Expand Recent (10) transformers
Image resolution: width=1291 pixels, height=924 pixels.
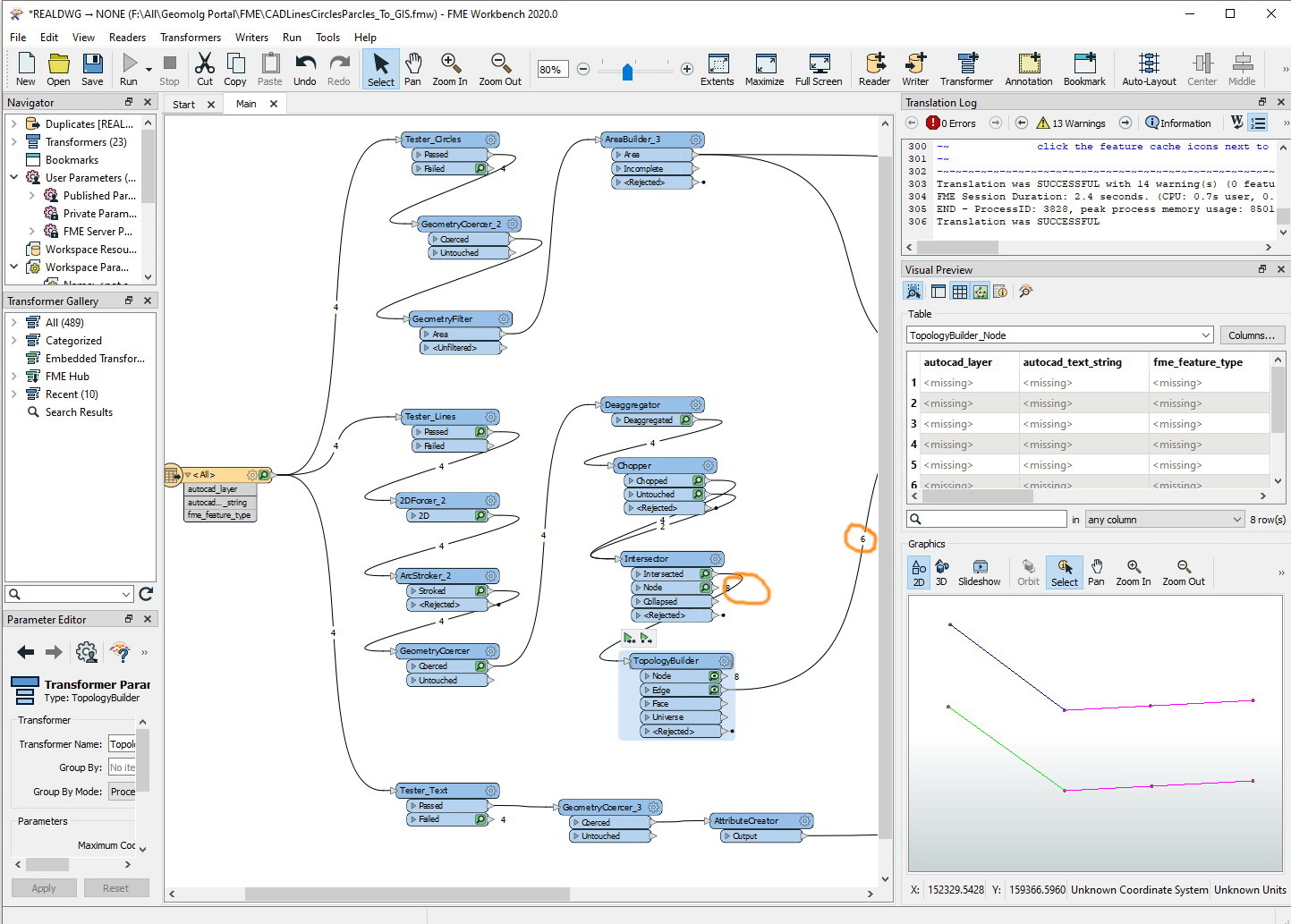coord(14,394)
